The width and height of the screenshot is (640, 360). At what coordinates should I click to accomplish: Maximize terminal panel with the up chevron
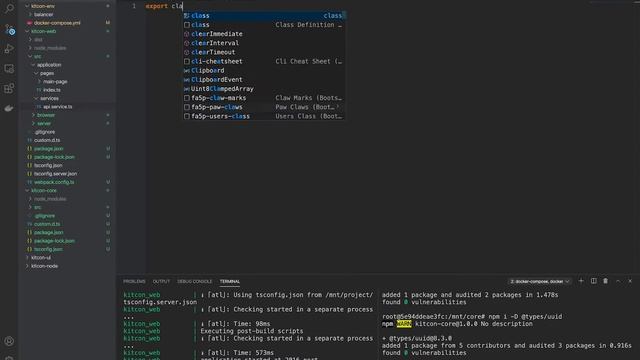click(618, 281)
